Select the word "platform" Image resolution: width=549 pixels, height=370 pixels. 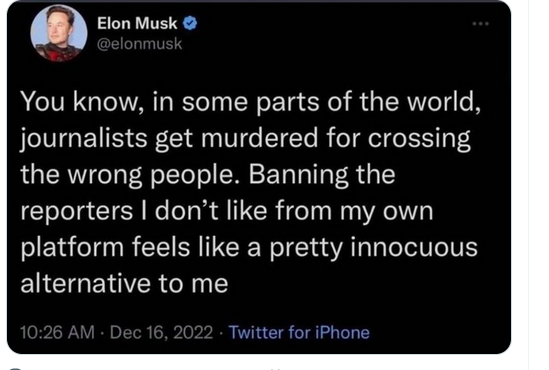(72, 247)
